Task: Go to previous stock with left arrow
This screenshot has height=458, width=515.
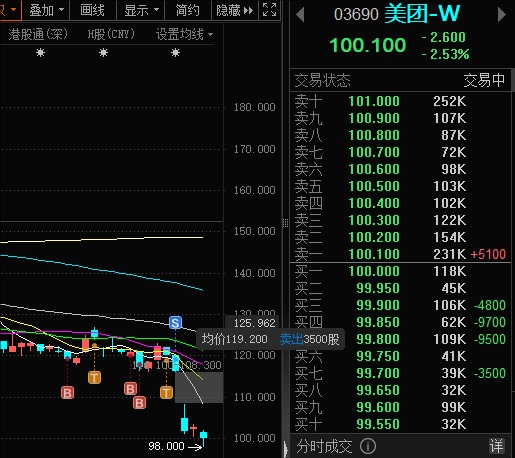Action: (300, 15)
